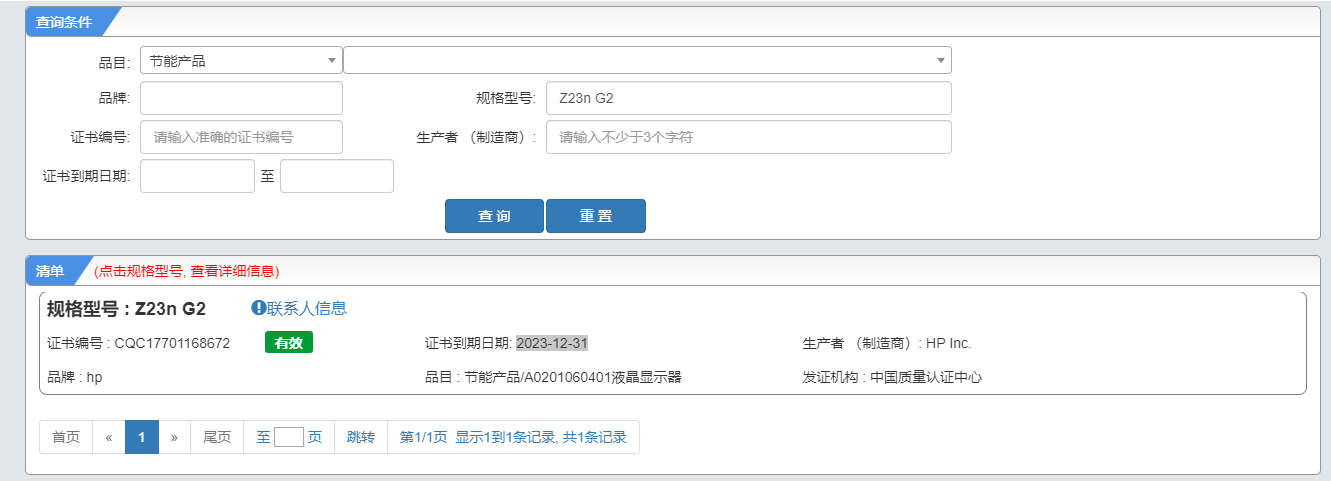Screen dimensions: 1331x481
Task: Click the 规格型号 field containing Z23n G2
Action: 749,98
